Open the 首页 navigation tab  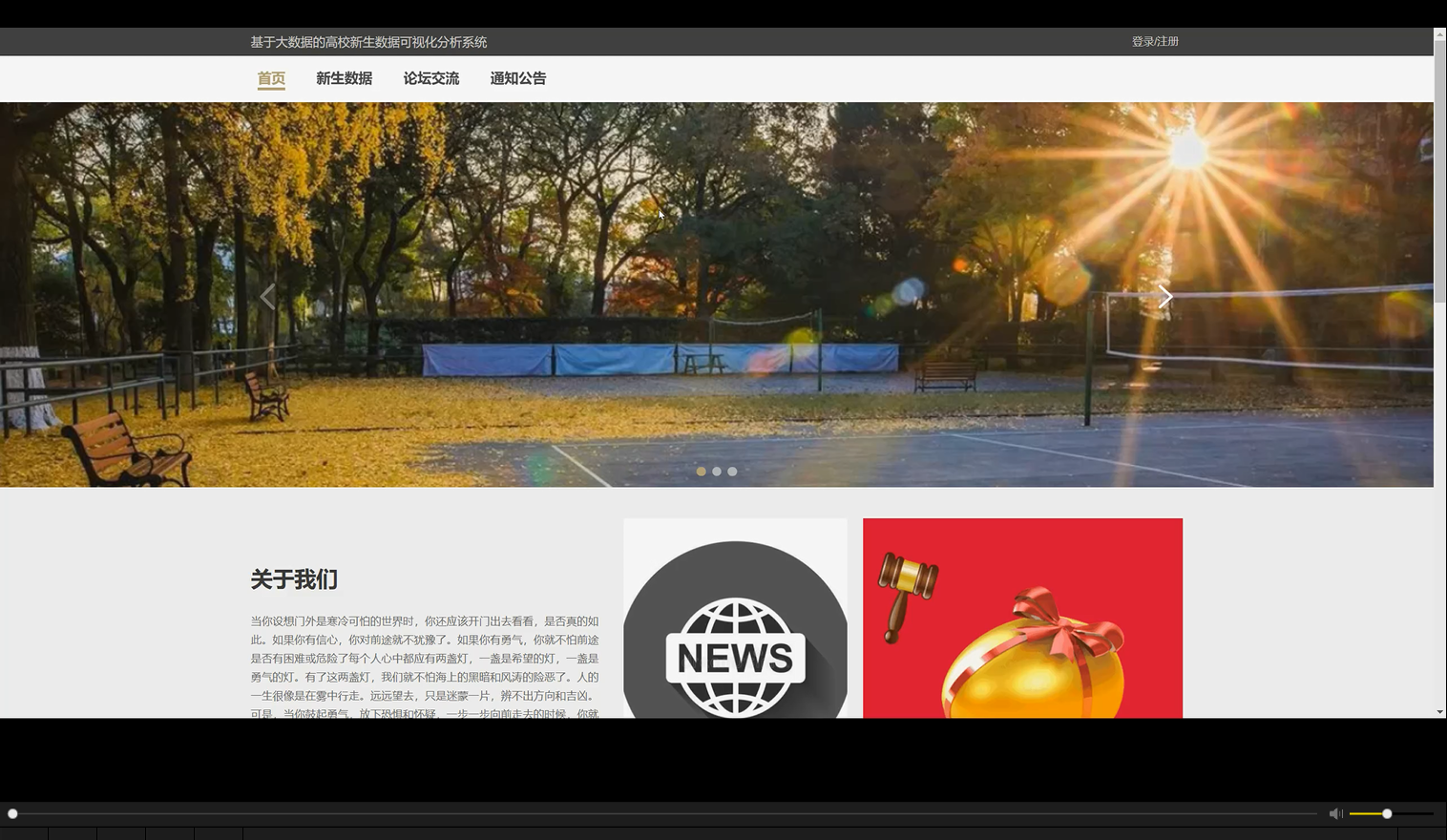270,78
